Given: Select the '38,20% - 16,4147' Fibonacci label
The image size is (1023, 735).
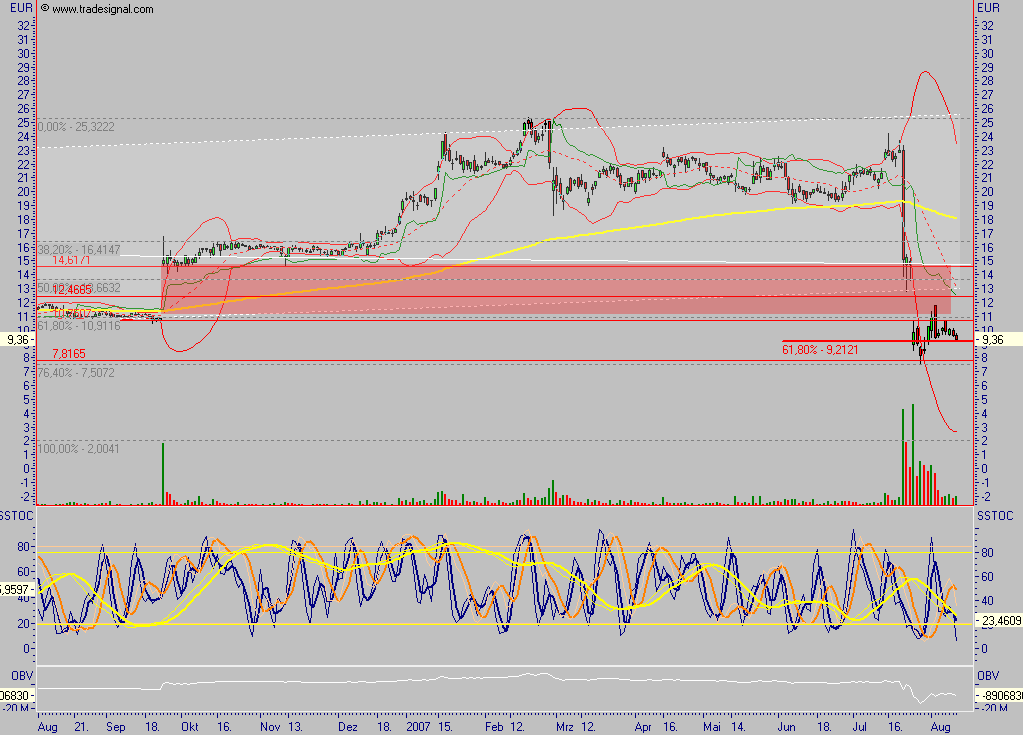Looking at the screenshot, I should [79, 250].
